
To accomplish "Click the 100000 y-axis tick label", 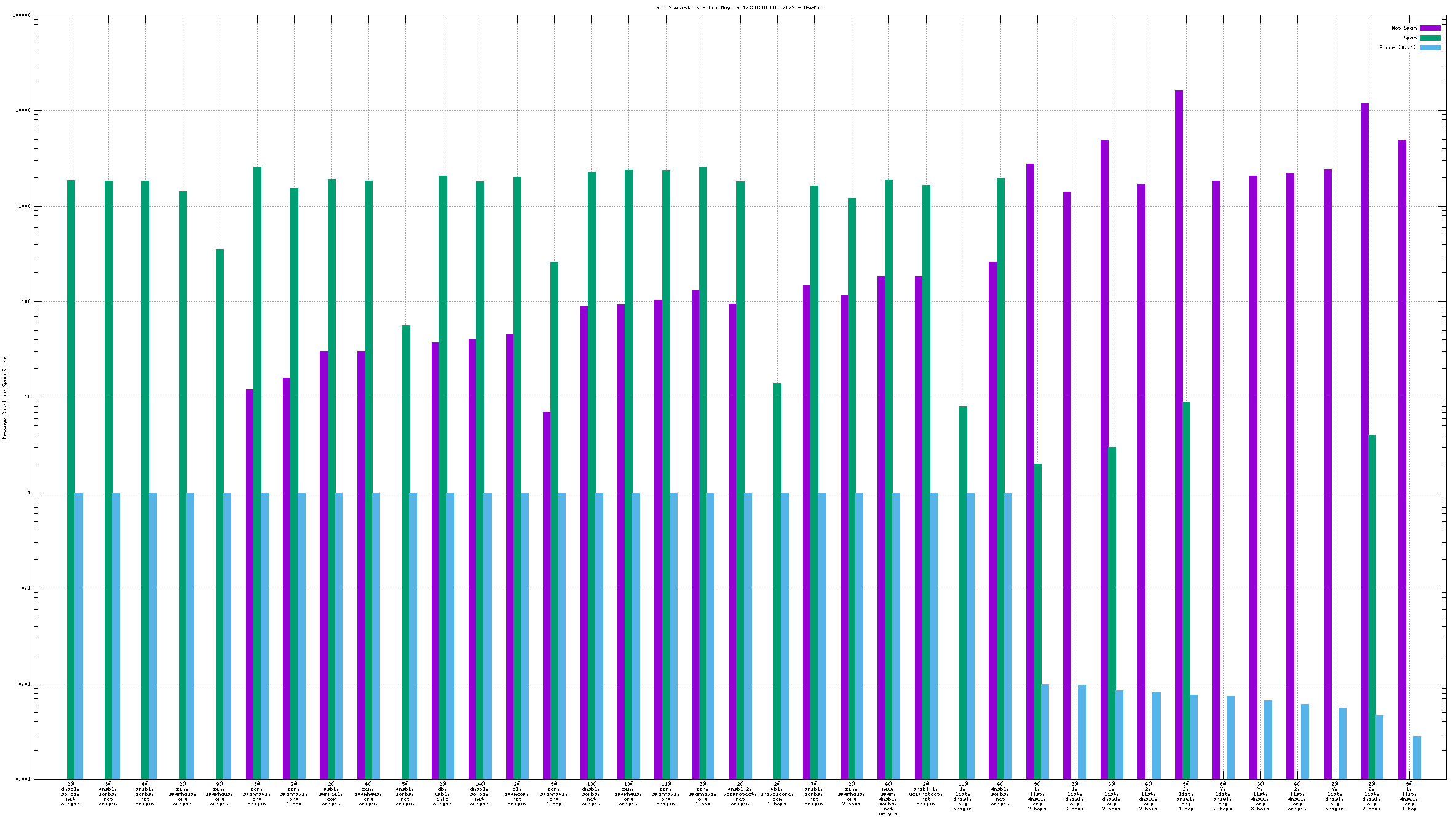I will coord(22,15).
